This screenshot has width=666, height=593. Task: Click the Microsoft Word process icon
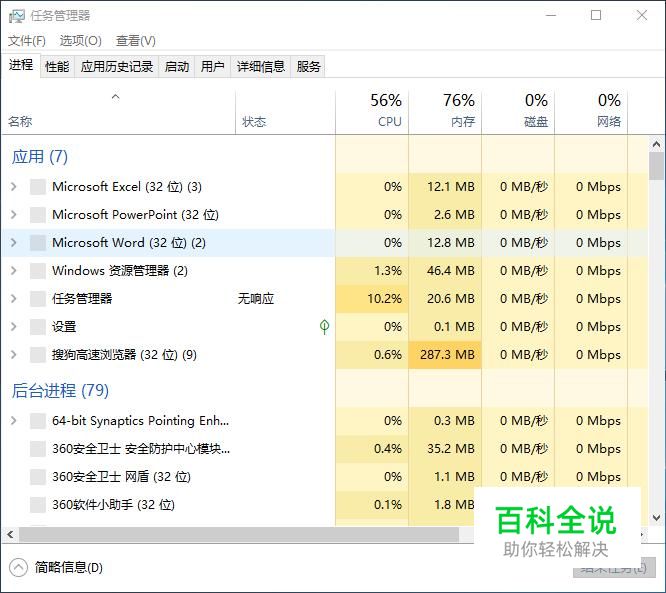click(38, 243)
